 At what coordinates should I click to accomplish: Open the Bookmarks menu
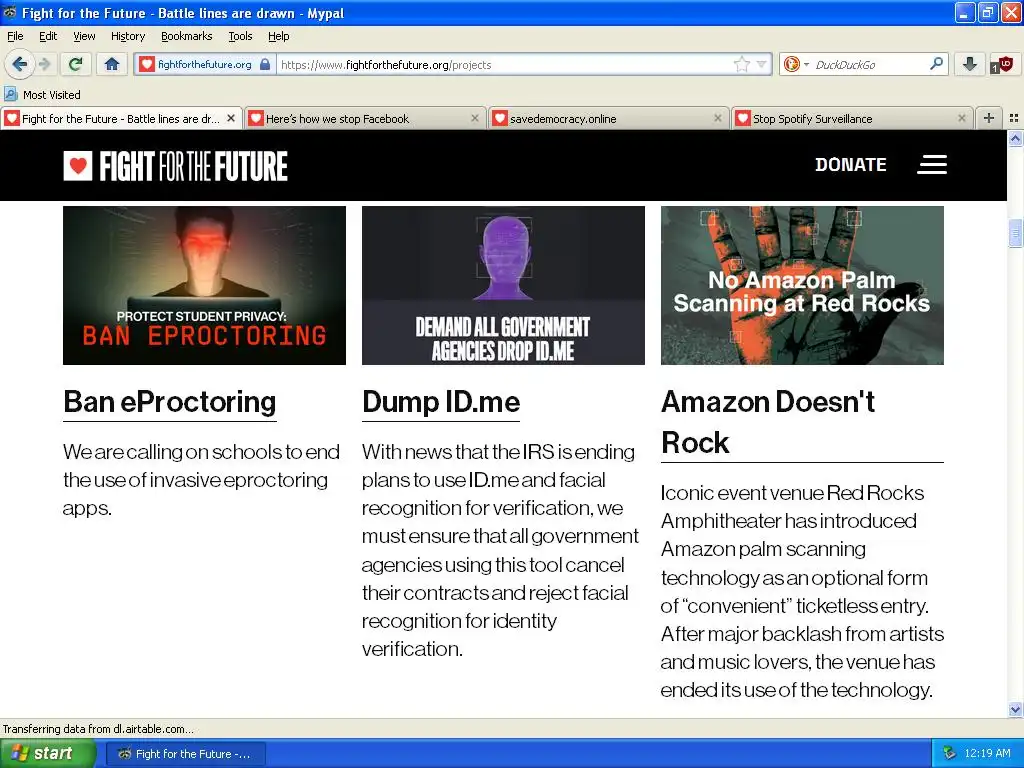[x=187, y=36]
